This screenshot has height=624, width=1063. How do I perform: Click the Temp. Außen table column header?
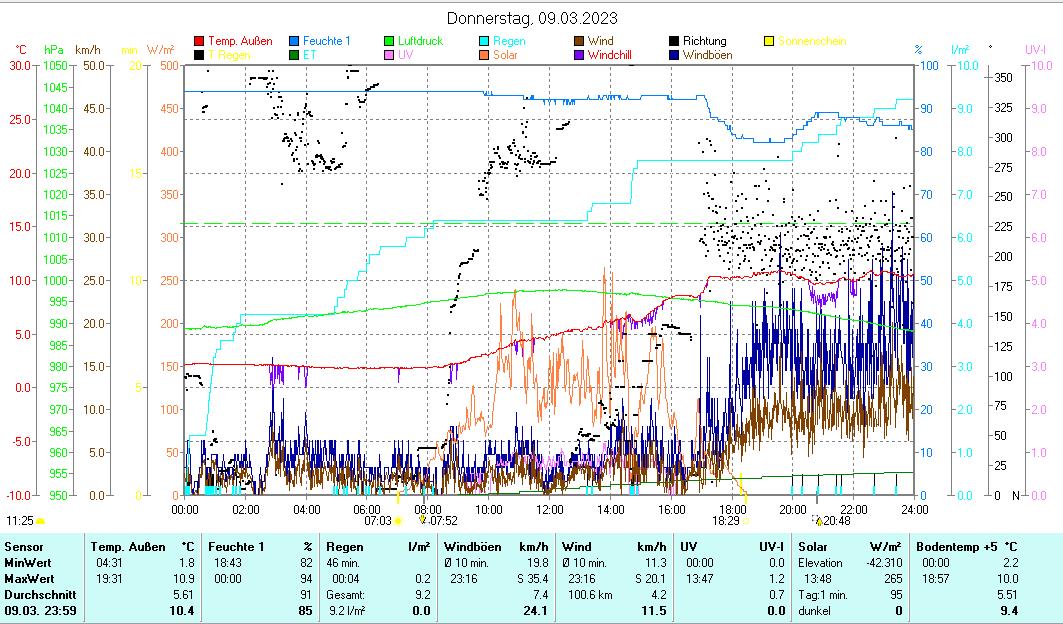tap(122, 547)
